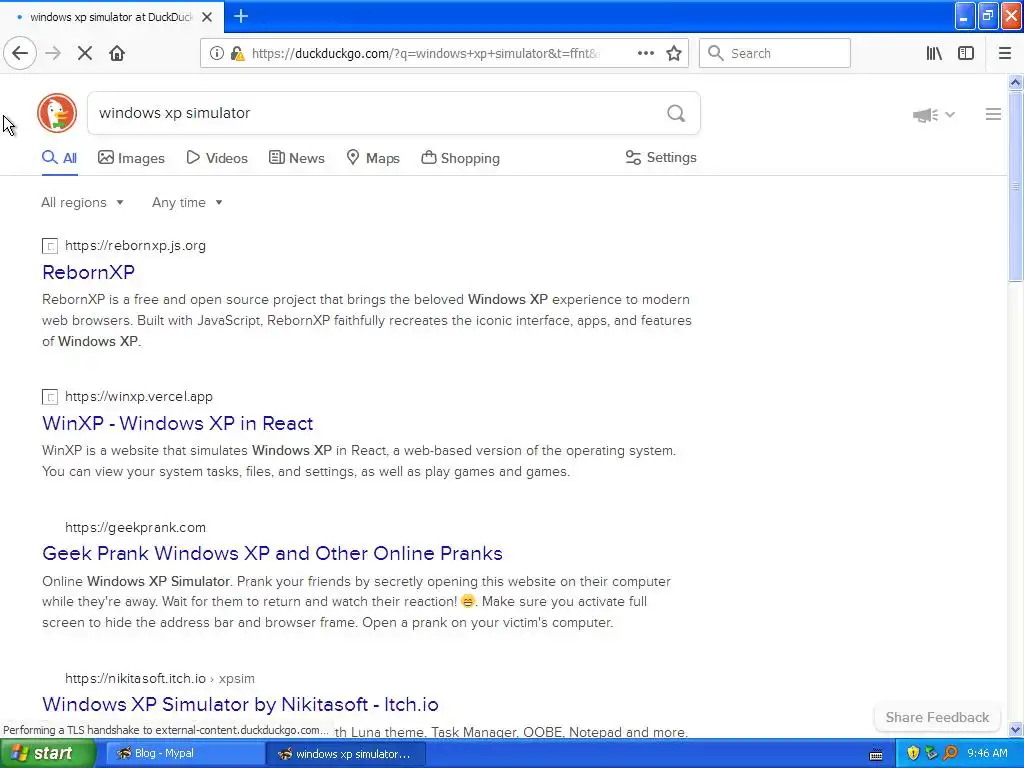Submit search with magnifier in DuckDuckGo box
1024x768 pixels.
click(676, 113)
